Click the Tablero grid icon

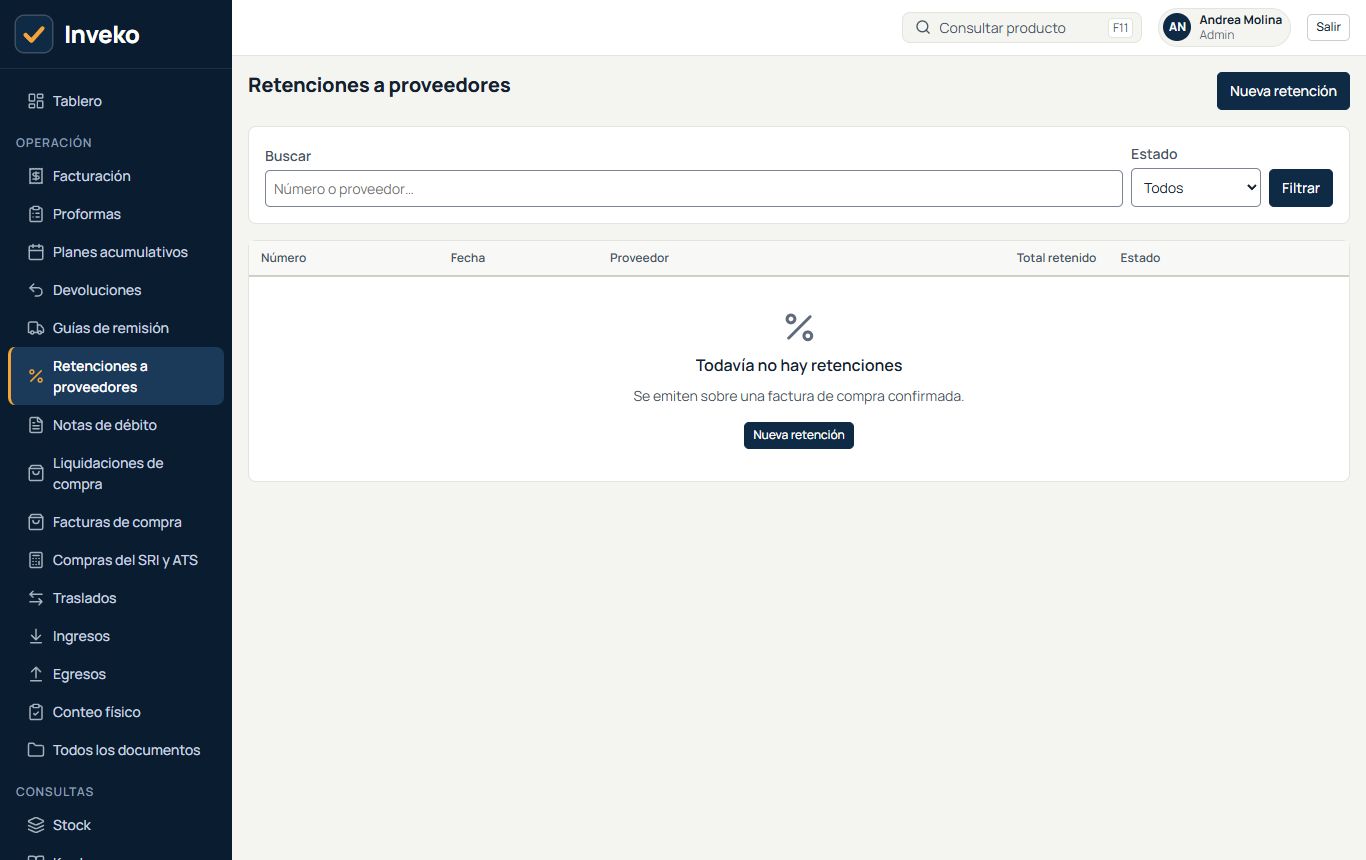[36, 101]
